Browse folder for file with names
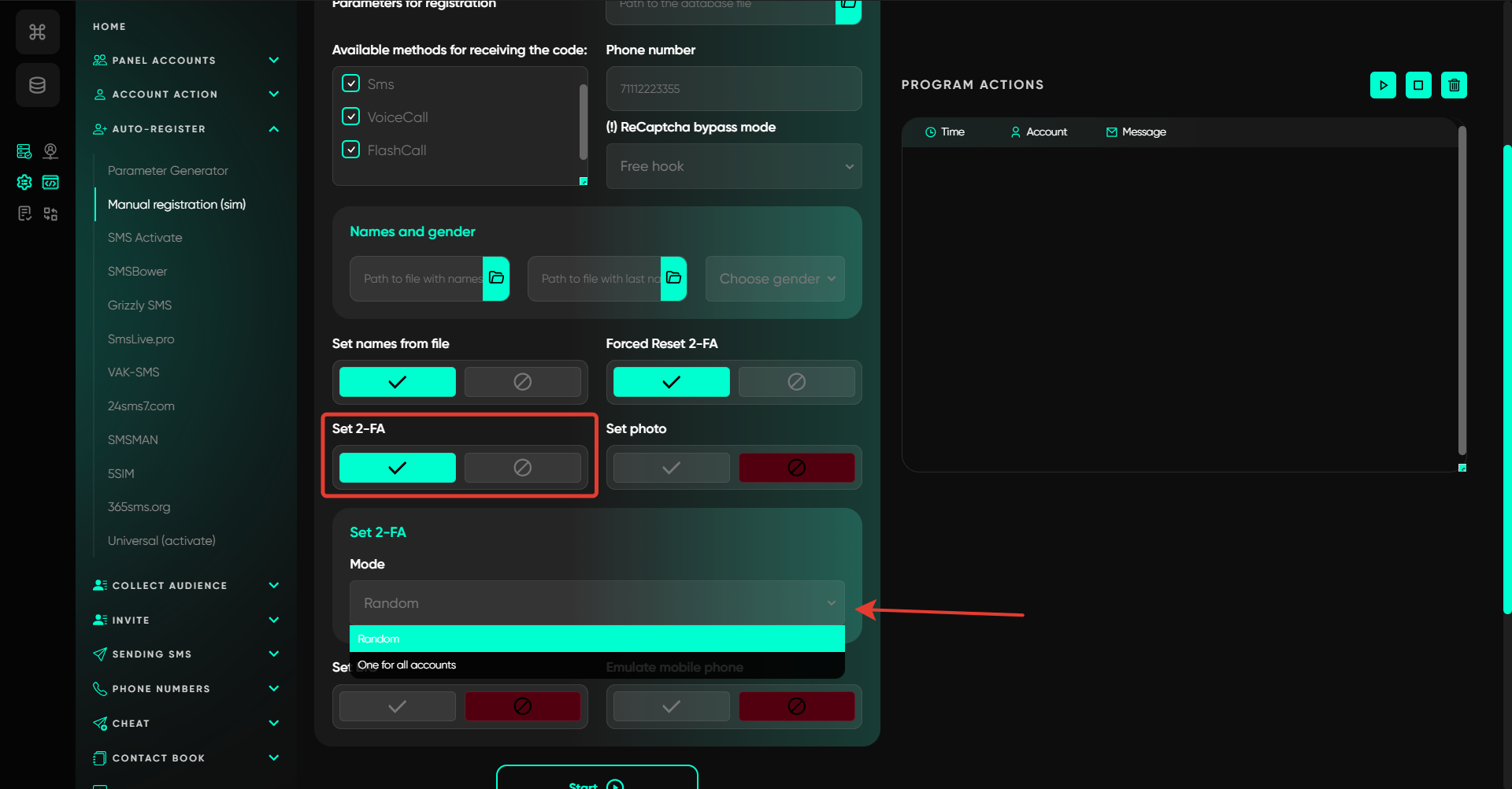 (496, 278)
